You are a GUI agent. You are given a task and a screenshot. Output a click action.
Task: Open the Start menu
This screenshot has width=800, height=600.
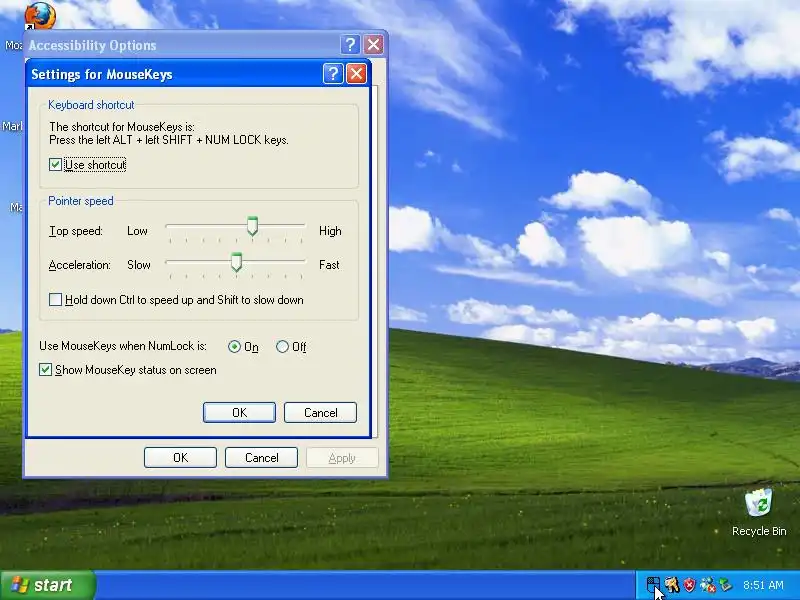pos(47,585)
